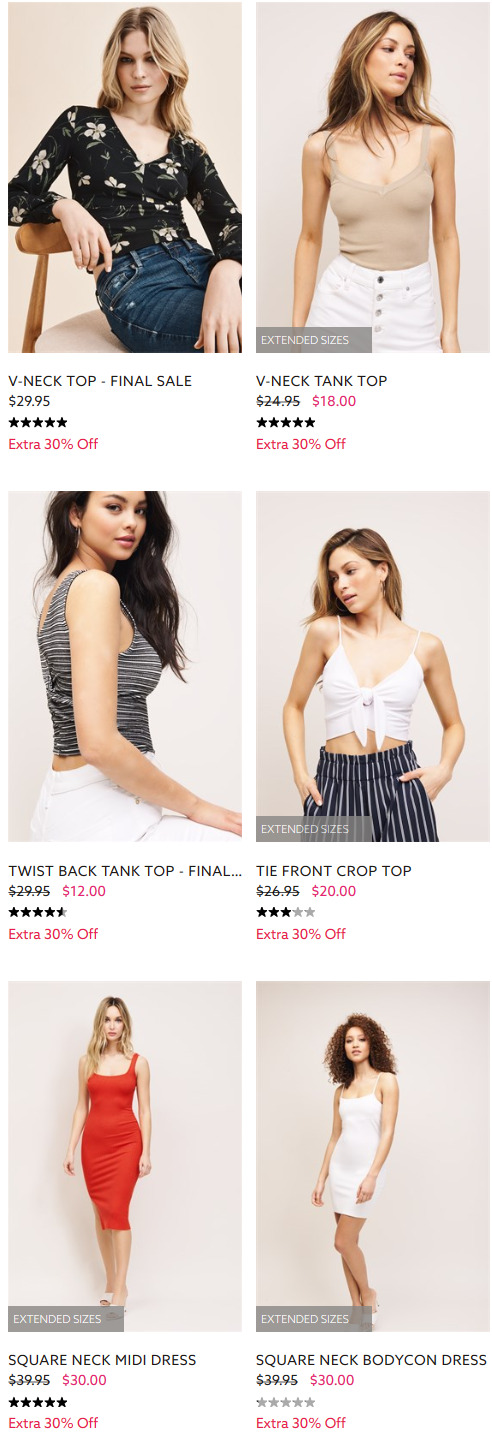Viewport: 492px width, 1455px height.
Task: Click the star rating under V-Neck Top
Action: pyautogui.click(x=38, y=423)
